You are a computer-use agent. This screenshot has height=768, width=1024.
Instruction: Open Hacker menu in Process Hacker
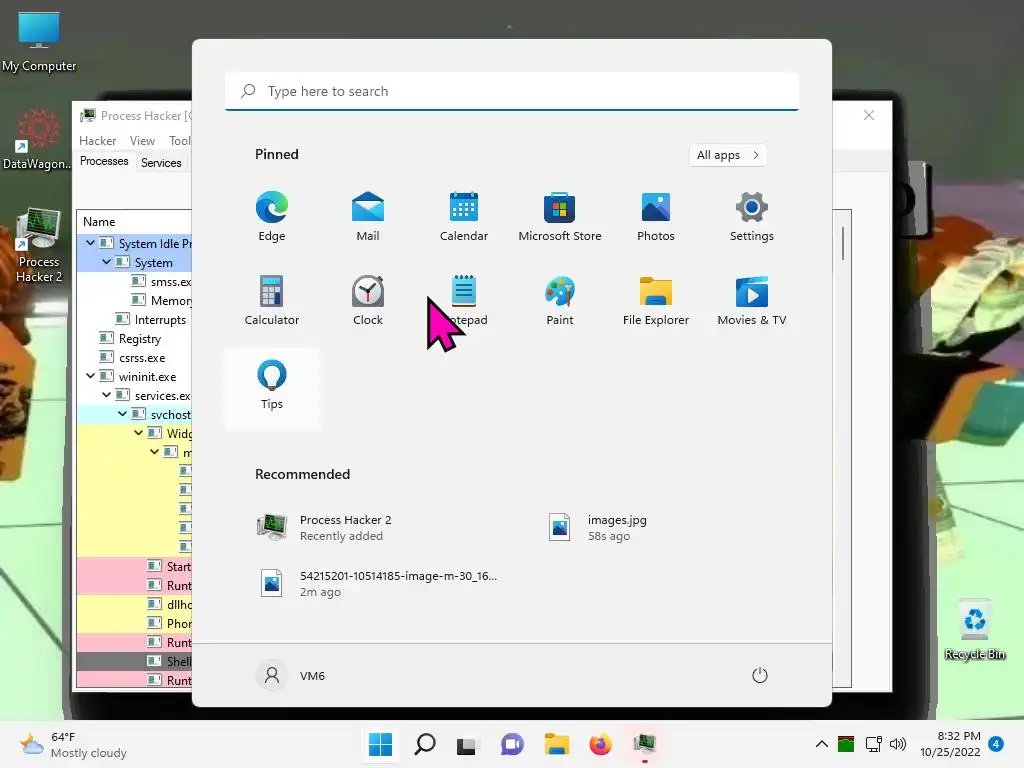pyautogui.click(x=97, y=141)
